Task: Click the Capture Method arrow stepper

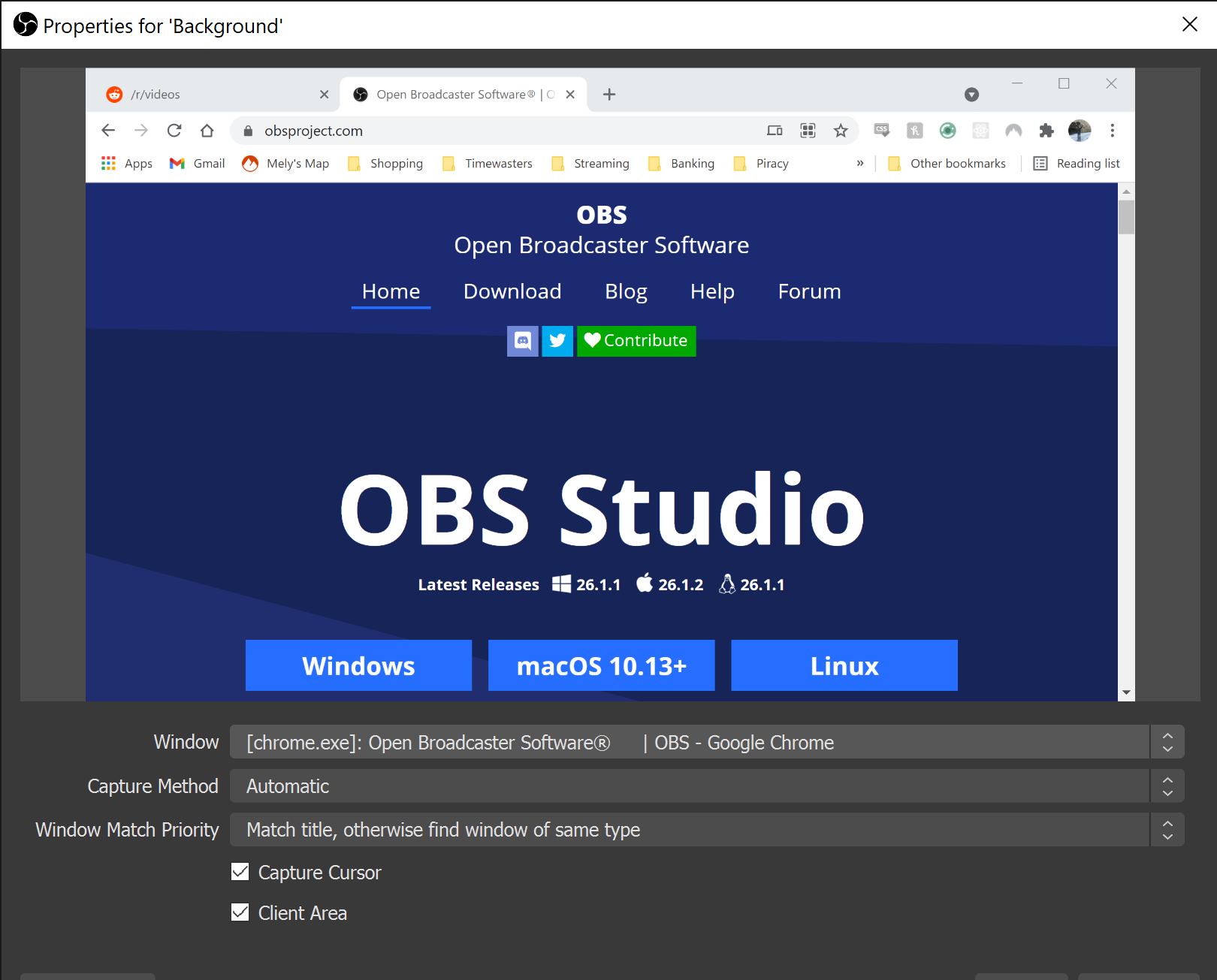Action: click(x=1167, y=786)
